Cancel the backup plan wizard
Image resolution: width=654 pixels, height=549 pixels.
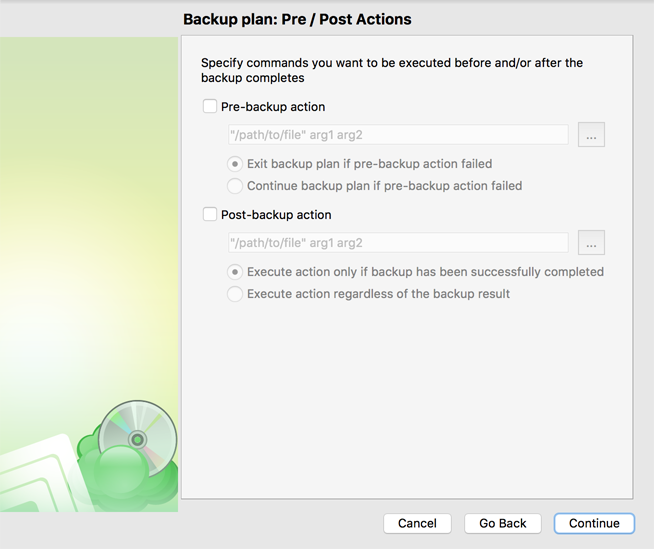pos(417,523)
